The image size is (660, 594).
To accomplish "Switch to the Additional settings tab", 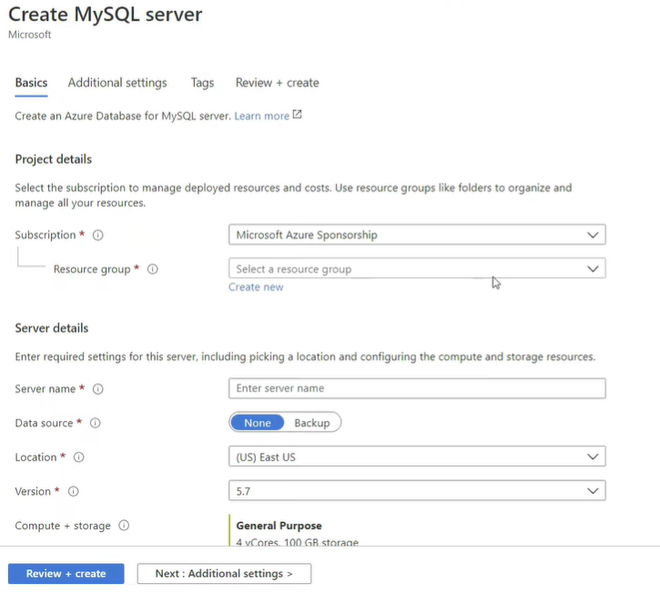I will click(x=117, y=83).
